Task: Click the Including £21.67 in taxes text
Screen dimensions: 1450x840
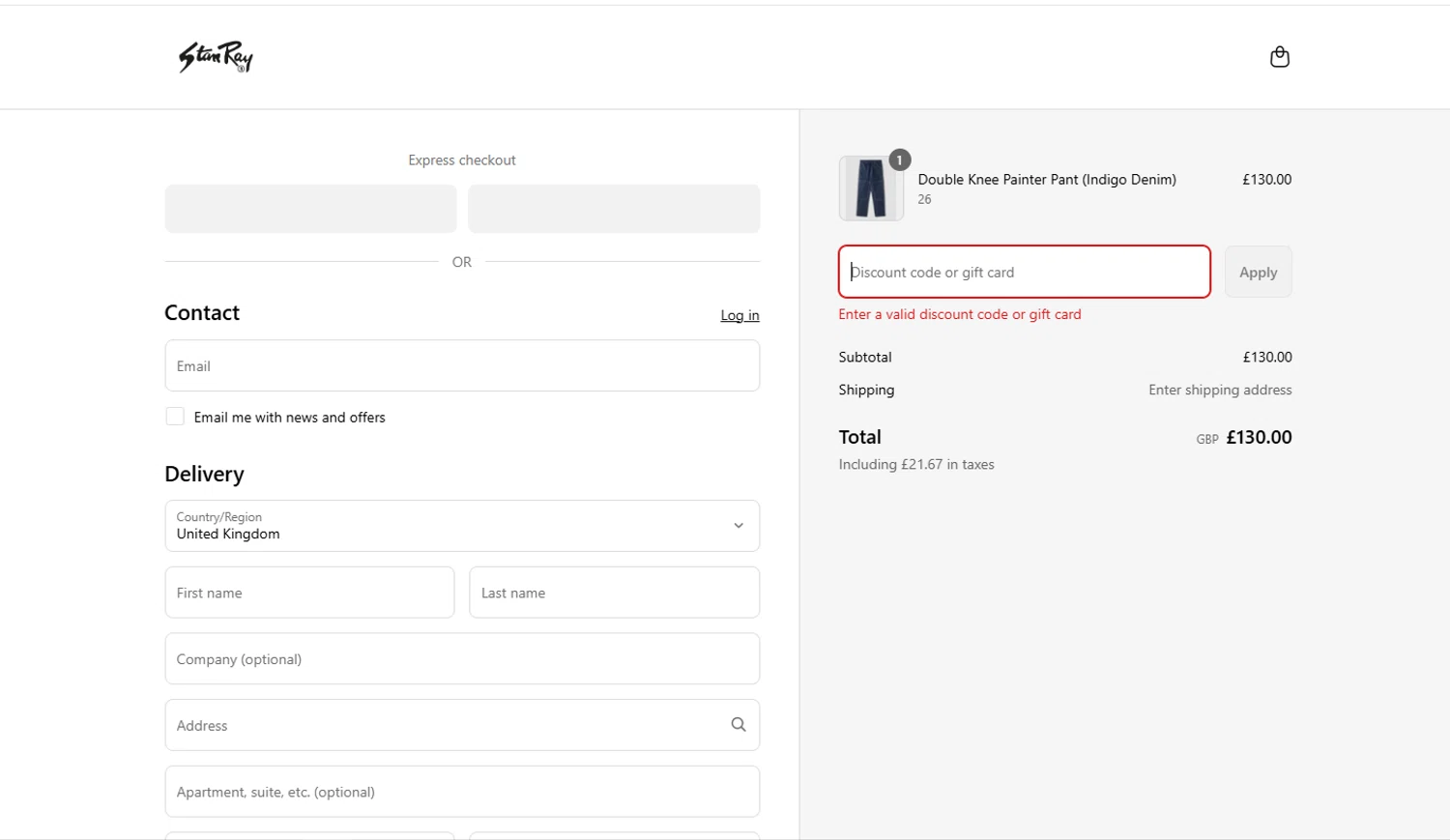Action: (916, 464)
